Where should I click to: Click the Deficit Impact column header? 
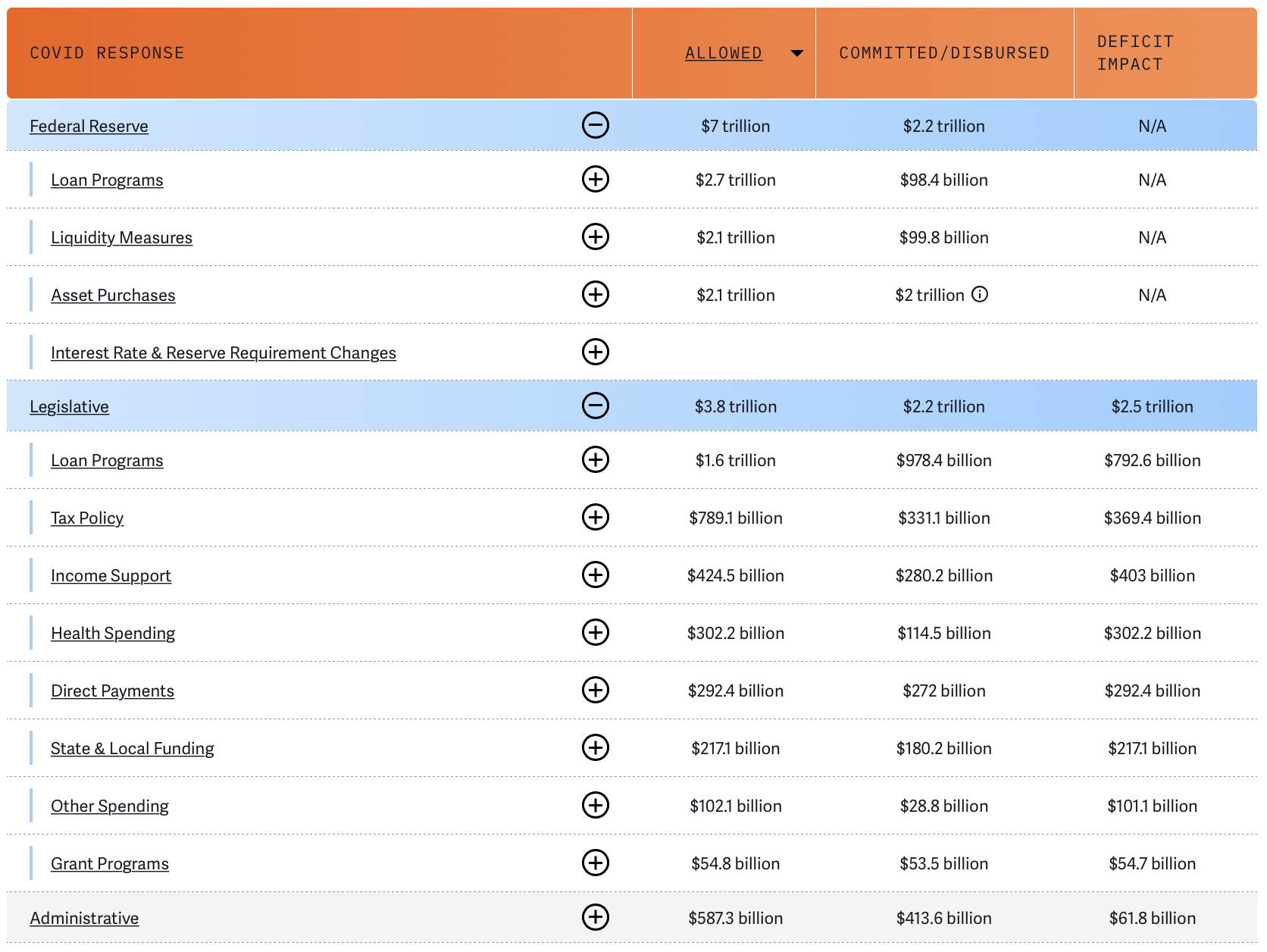click(1134, 53)
